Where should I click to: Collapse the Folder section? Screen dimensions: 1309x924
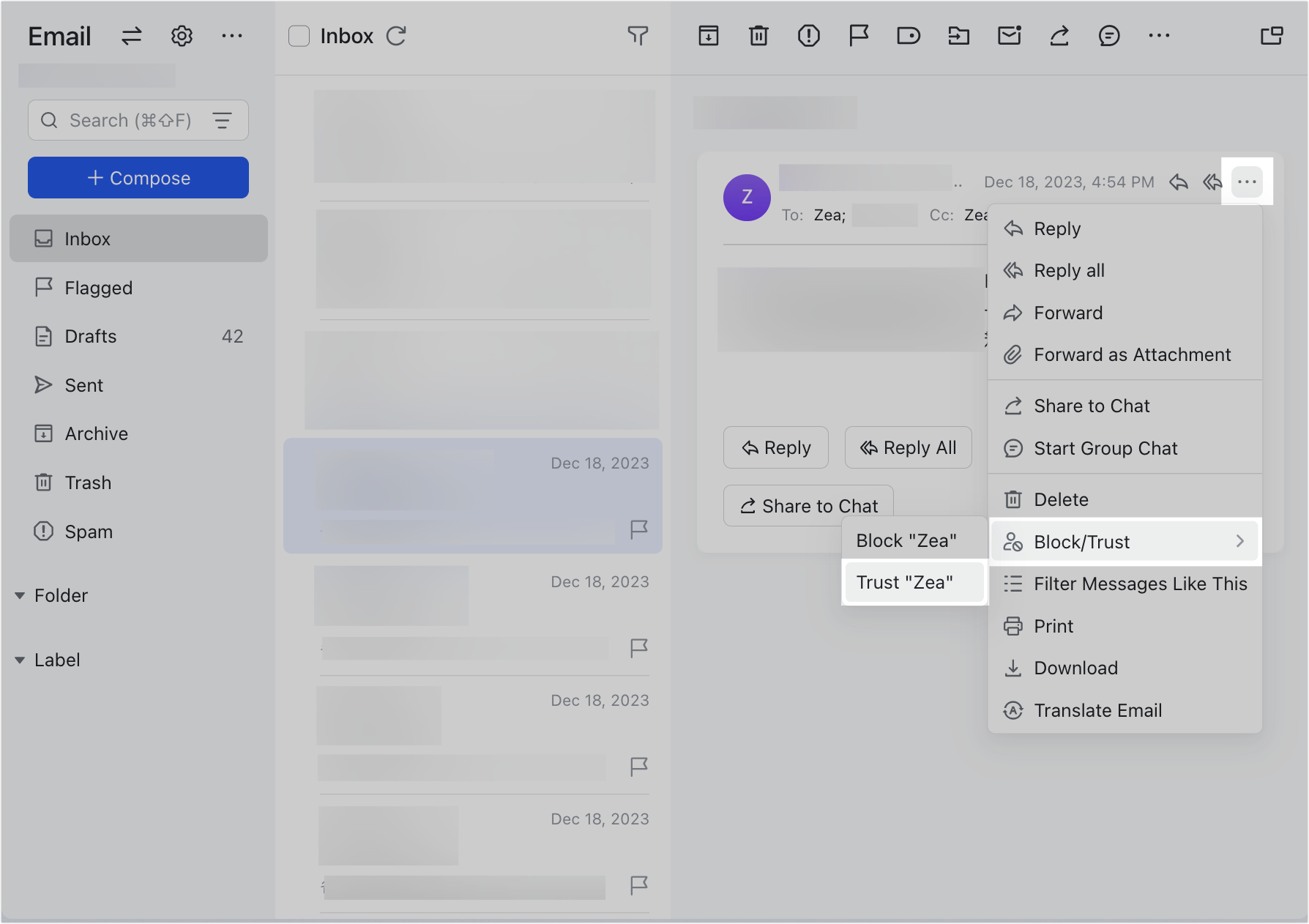click(x=20, y=596)
